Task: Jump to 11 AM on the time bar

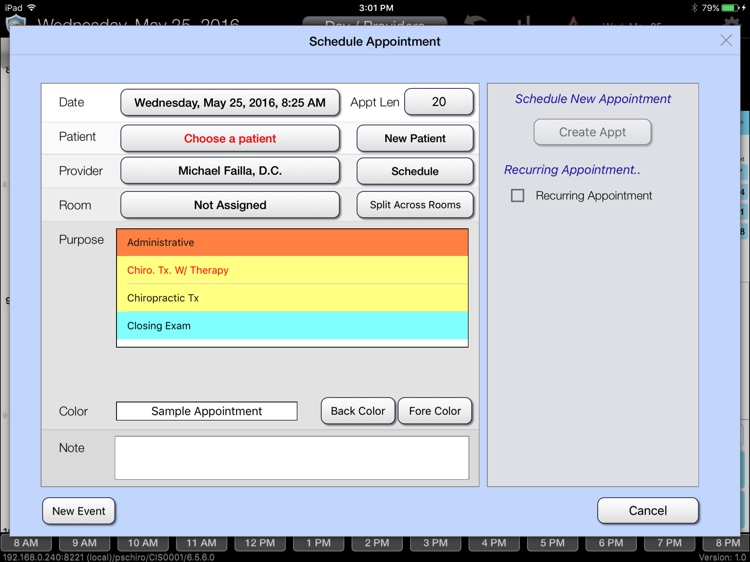Action: tap(201, 543)
